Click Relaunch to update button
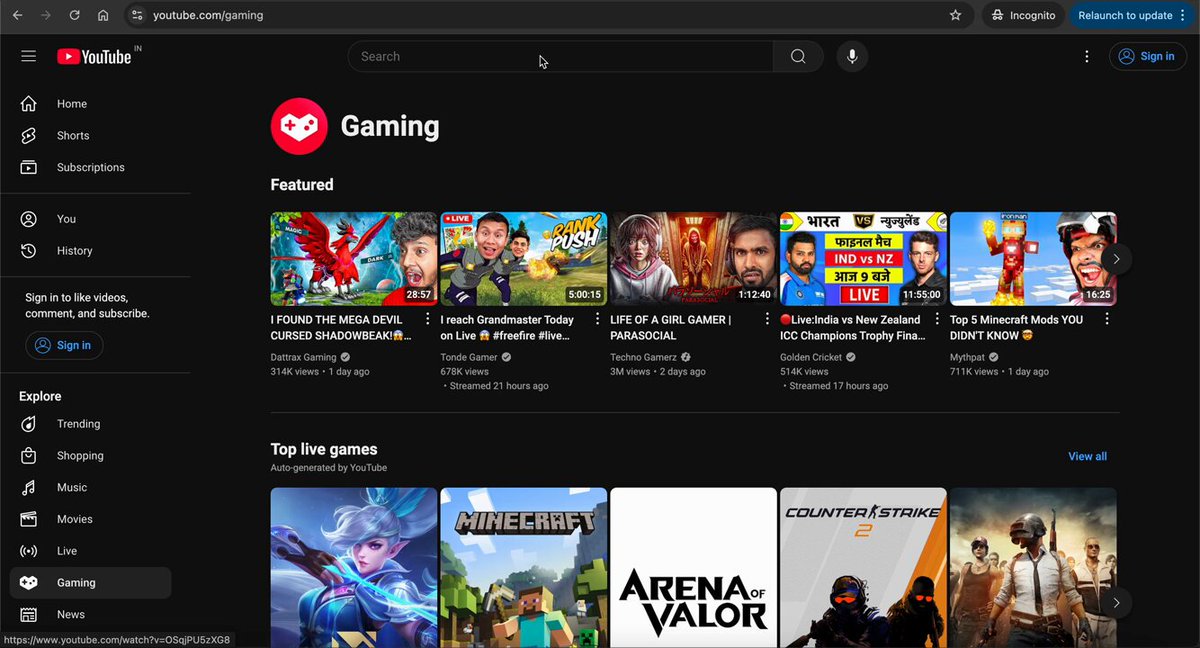This screenshot has width=1200, height=648. coord(1132,15)
